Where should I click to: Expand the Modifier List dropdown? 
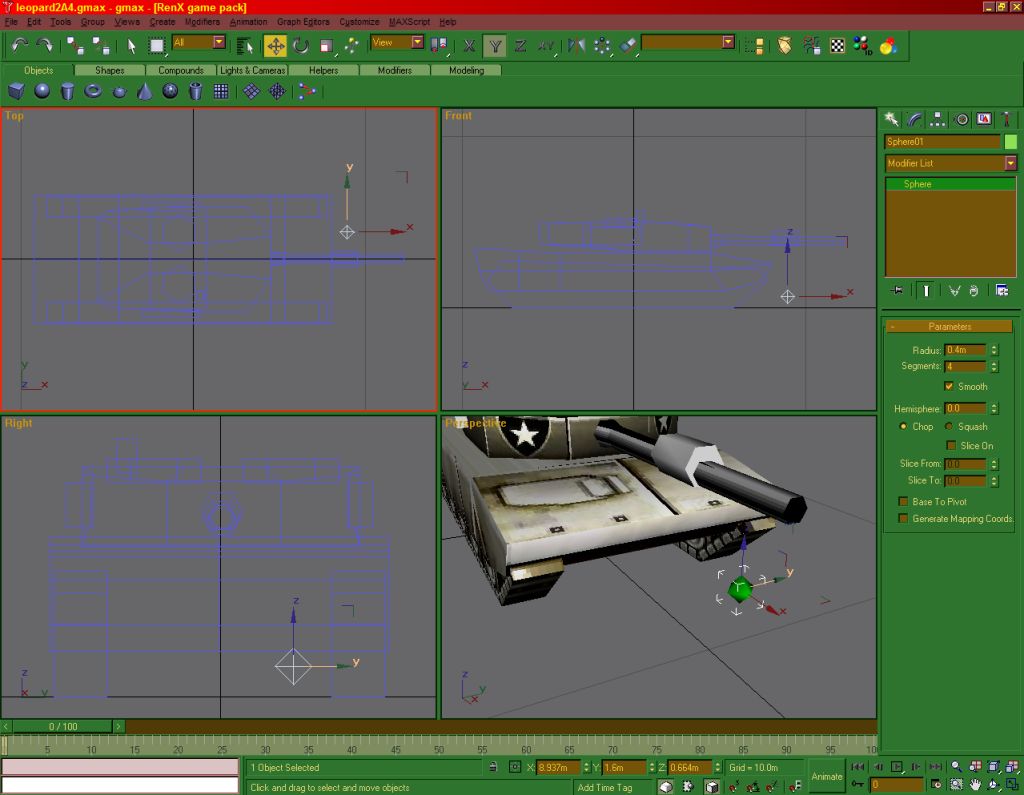tap(1010, 163)
